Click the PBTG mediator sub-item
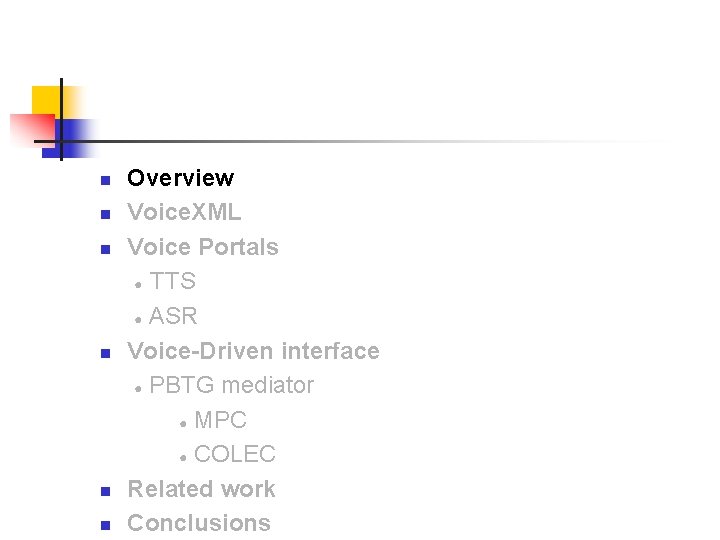The width and height of the screenshot is (720, 540). pos(231,385)
